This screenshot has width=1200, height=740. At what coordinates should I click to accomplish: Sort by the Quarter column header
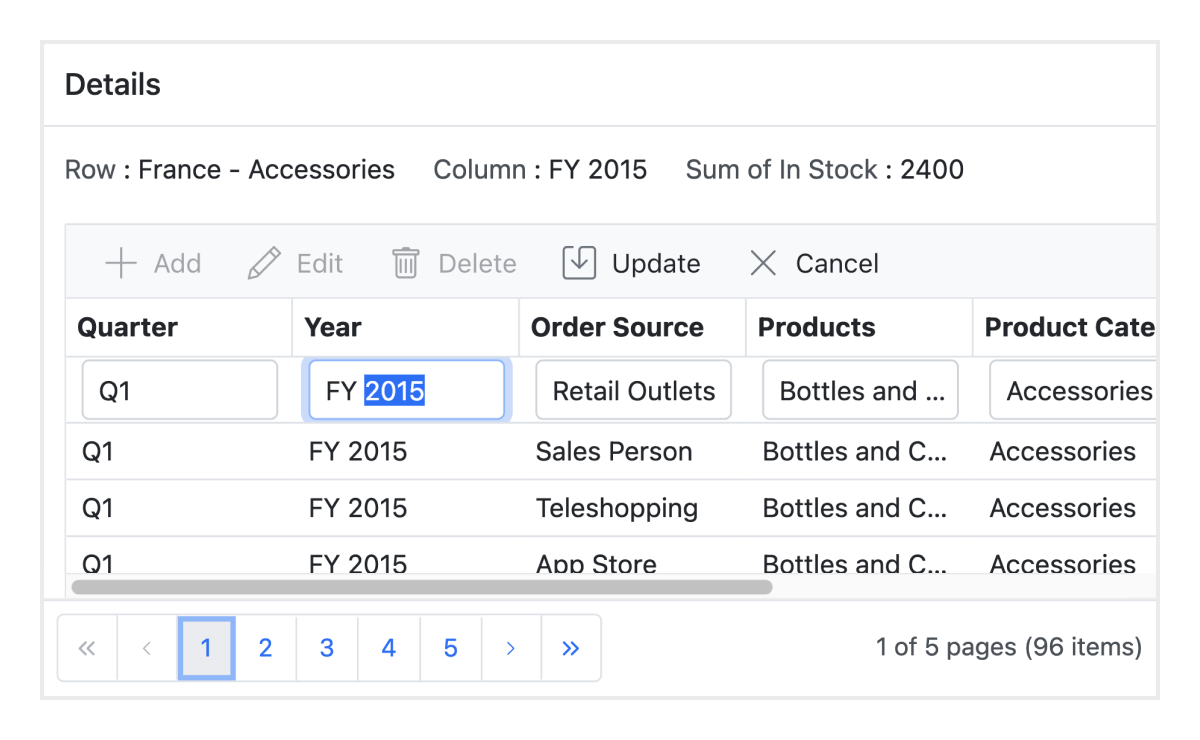tap(128, 327)
